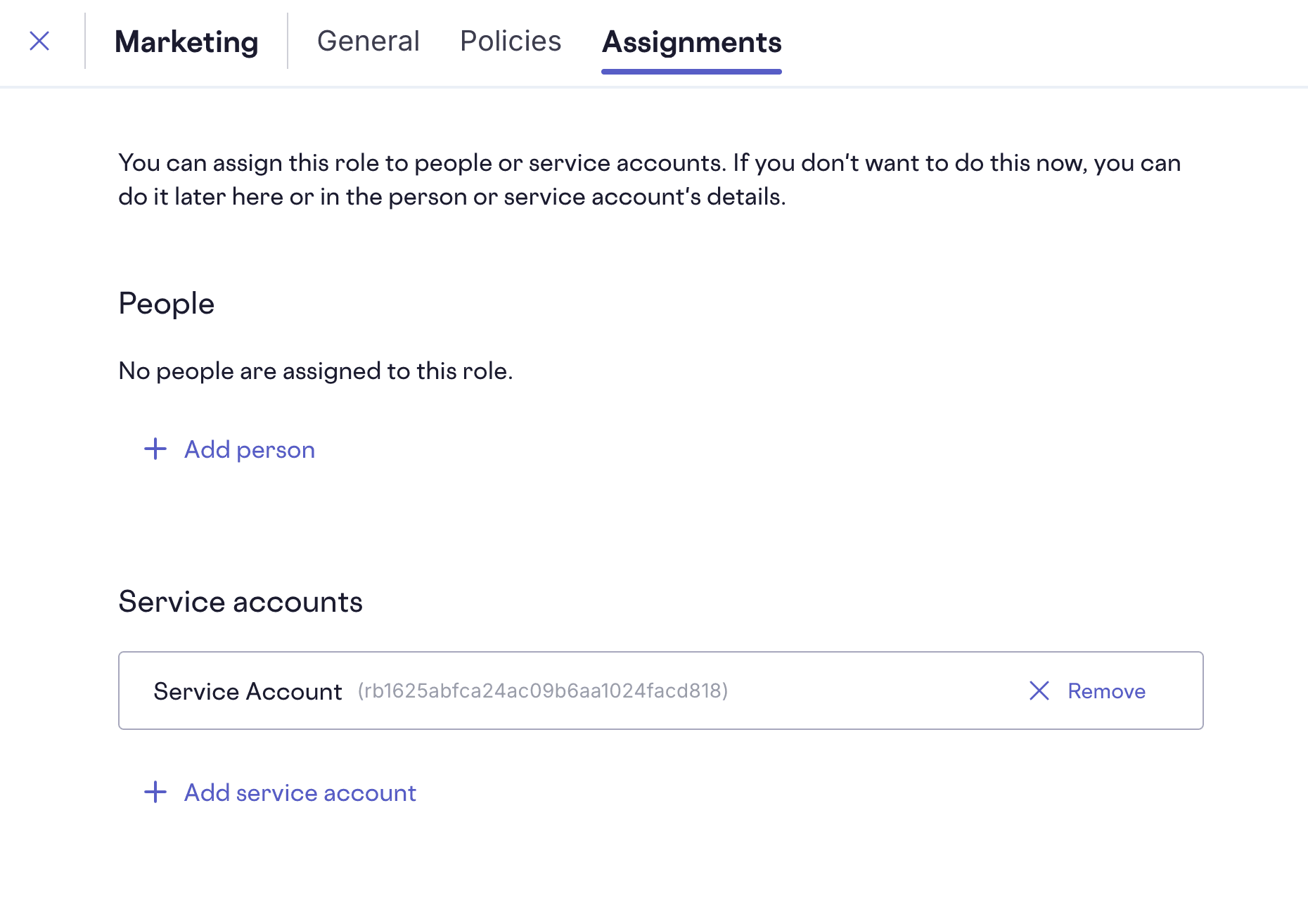This screenshot has height=924, width=1308.
Task: Click the People section heading
Action: pos(166,302)
